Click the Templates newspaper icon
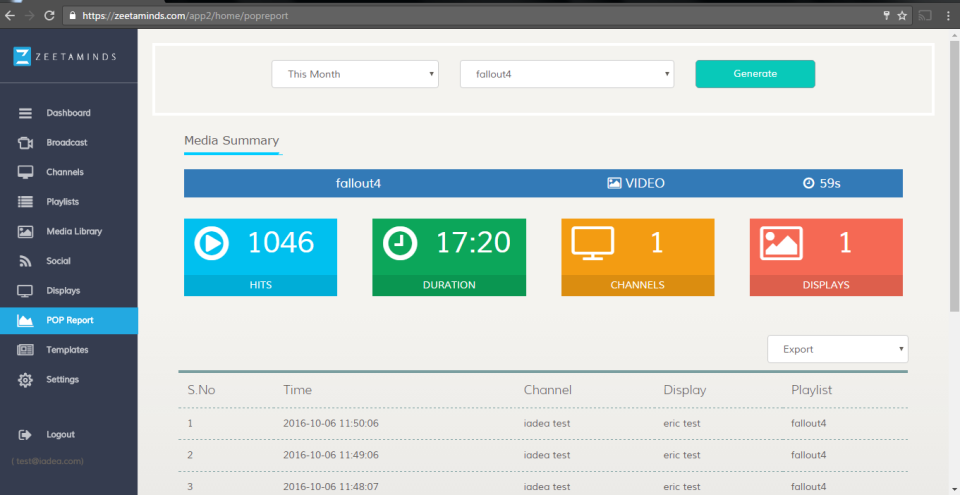The image size is (960, 495). [25, 350]
